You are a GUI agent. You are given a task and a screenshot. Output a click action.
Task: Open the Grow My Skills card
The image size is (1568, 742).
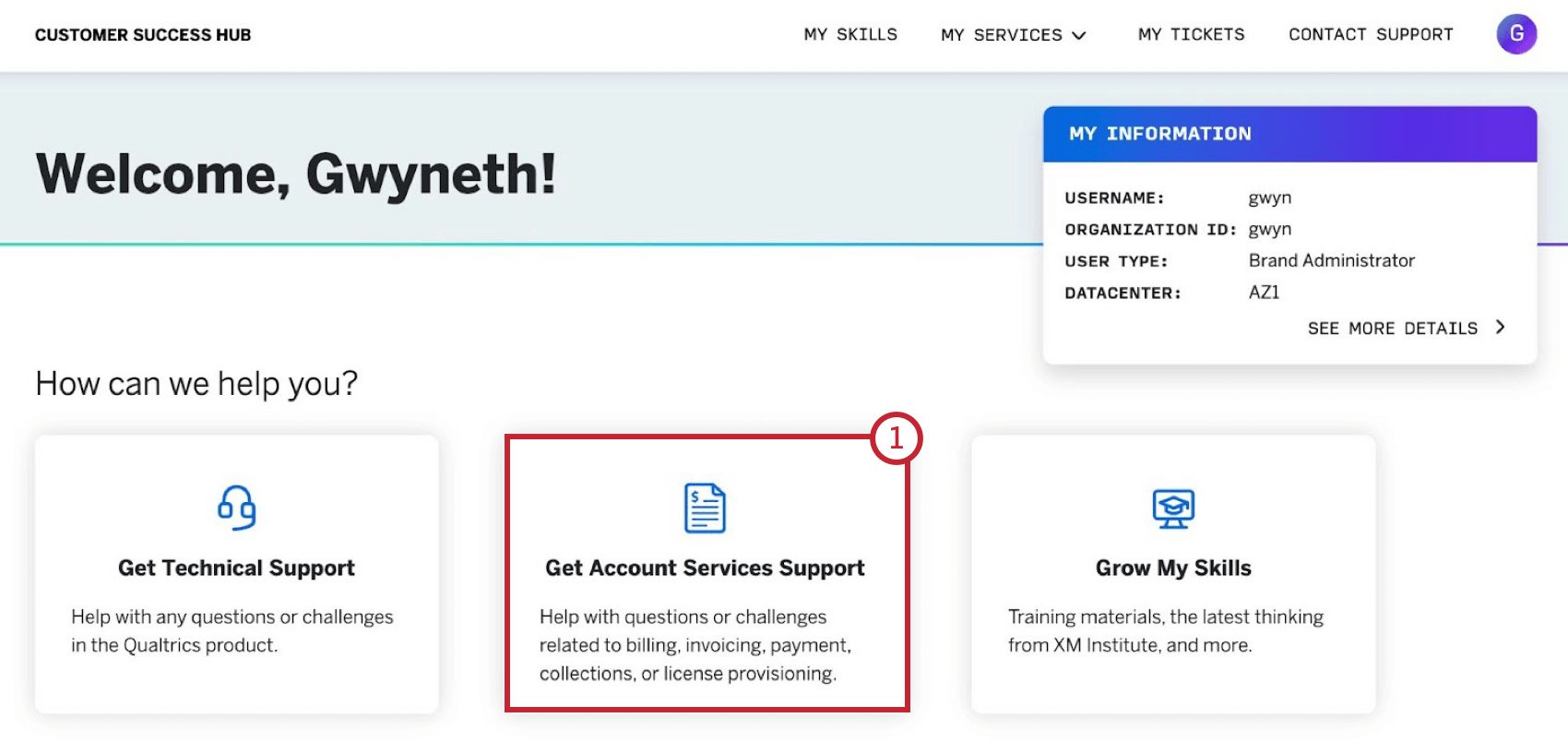pos(1172,572)
